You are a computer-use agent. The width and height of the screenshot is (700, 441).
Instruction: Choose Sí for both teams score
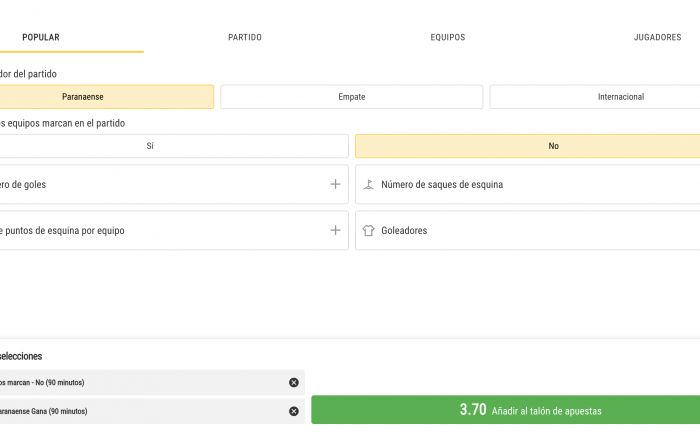174,146
